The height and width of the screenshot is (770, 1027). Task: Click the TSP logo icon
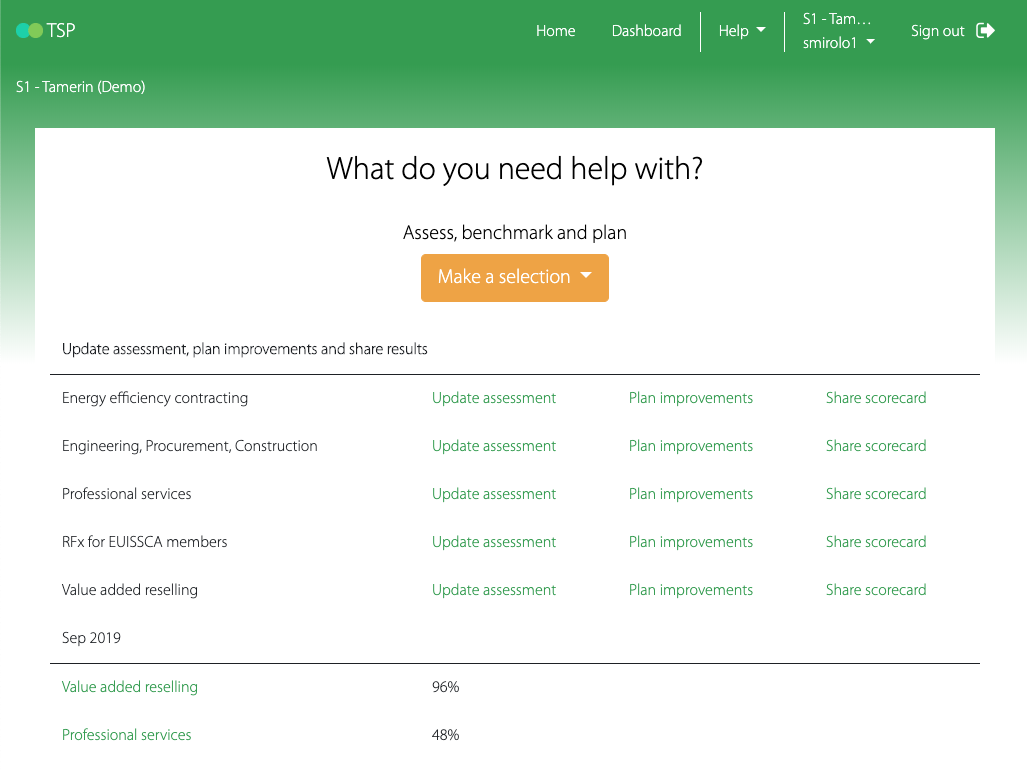(x=29, y=31)
